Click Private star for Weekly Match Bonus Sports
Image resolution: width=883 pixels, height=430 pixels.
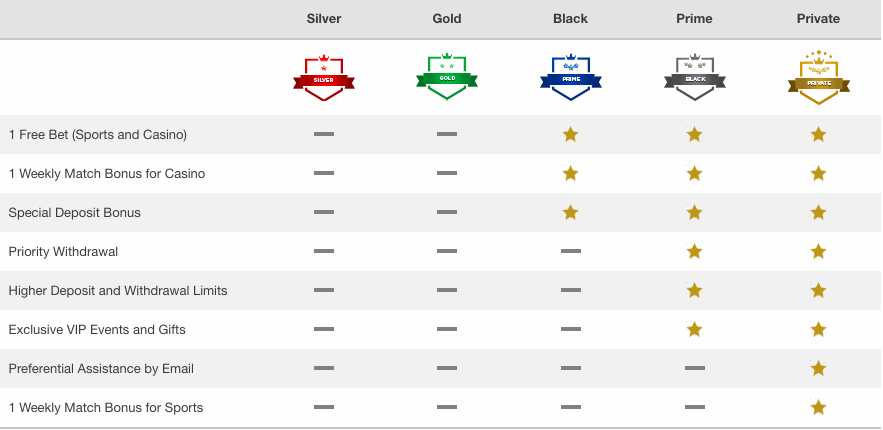(x=818, y=407)
